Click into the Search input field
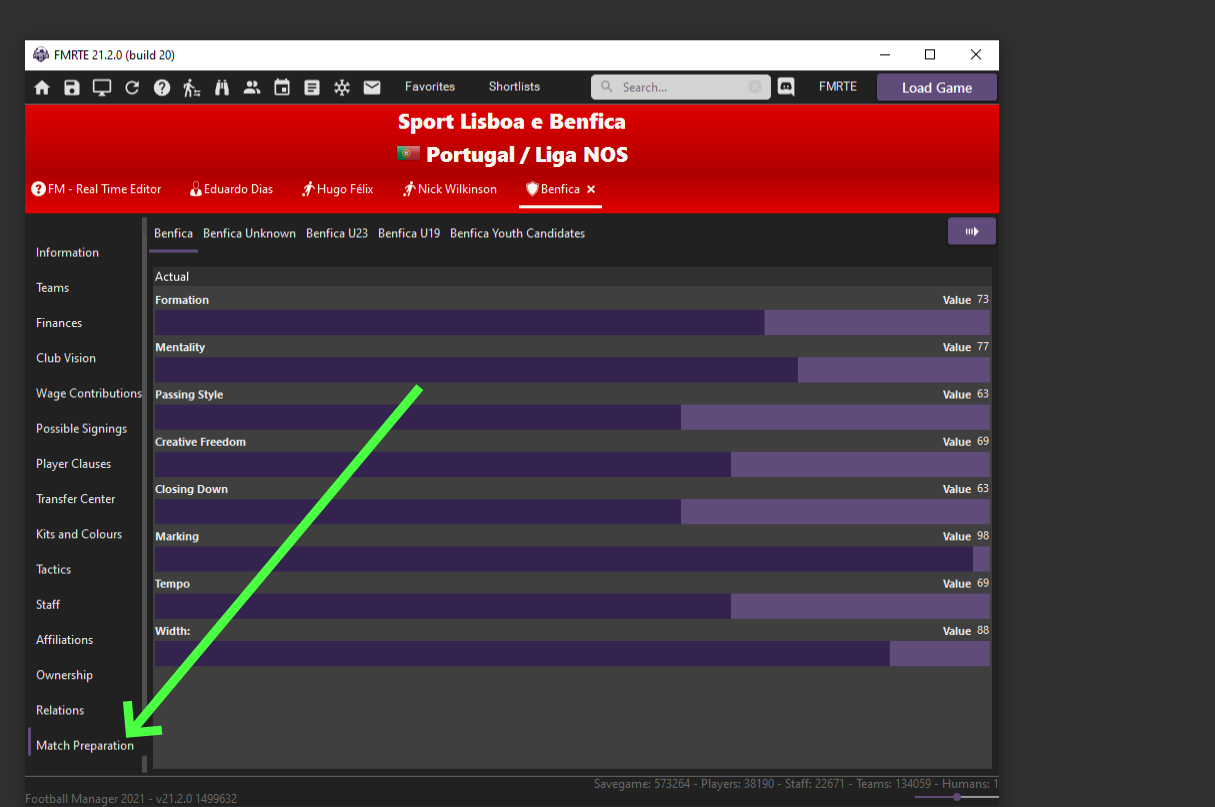This screenshot has height=807, width=1215. [681, 87]
